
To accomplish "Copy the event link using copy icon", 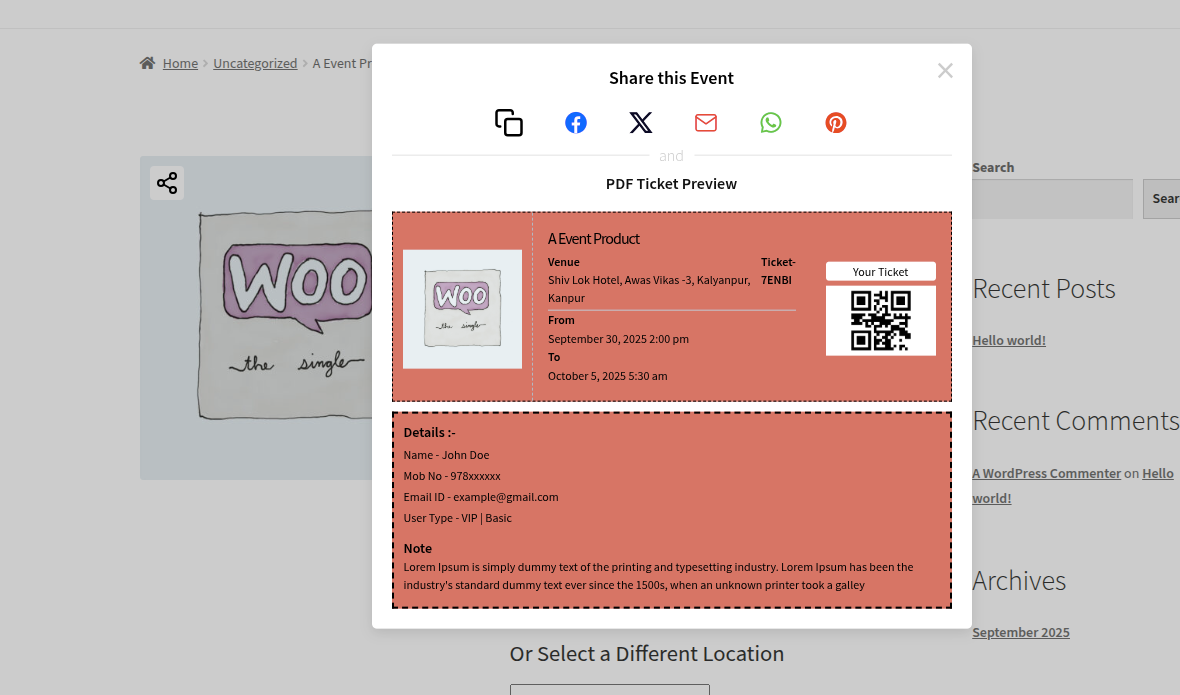I will point(509,123).
